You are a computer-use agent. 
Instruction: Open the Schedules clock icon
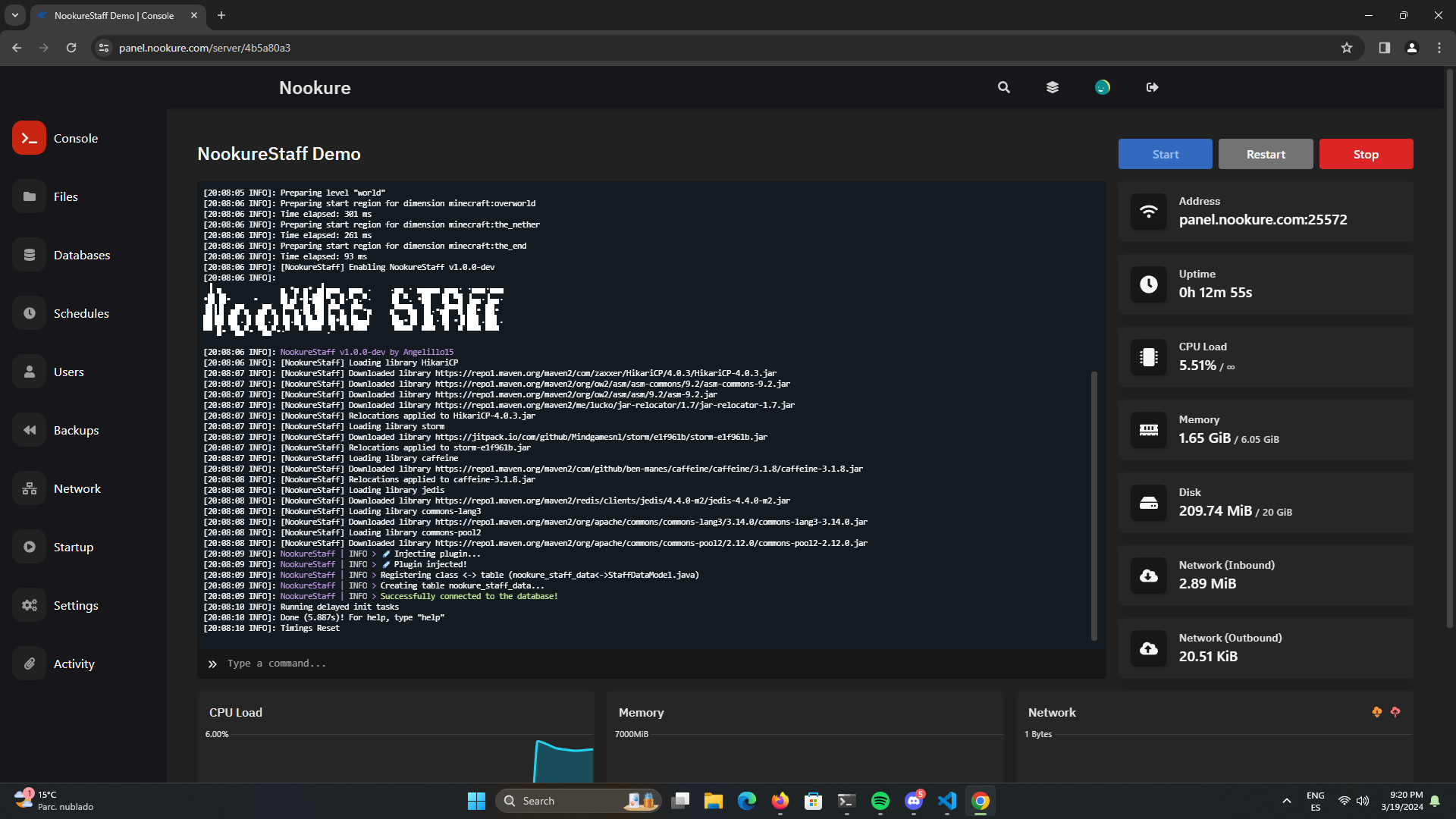tap(29, 313)
